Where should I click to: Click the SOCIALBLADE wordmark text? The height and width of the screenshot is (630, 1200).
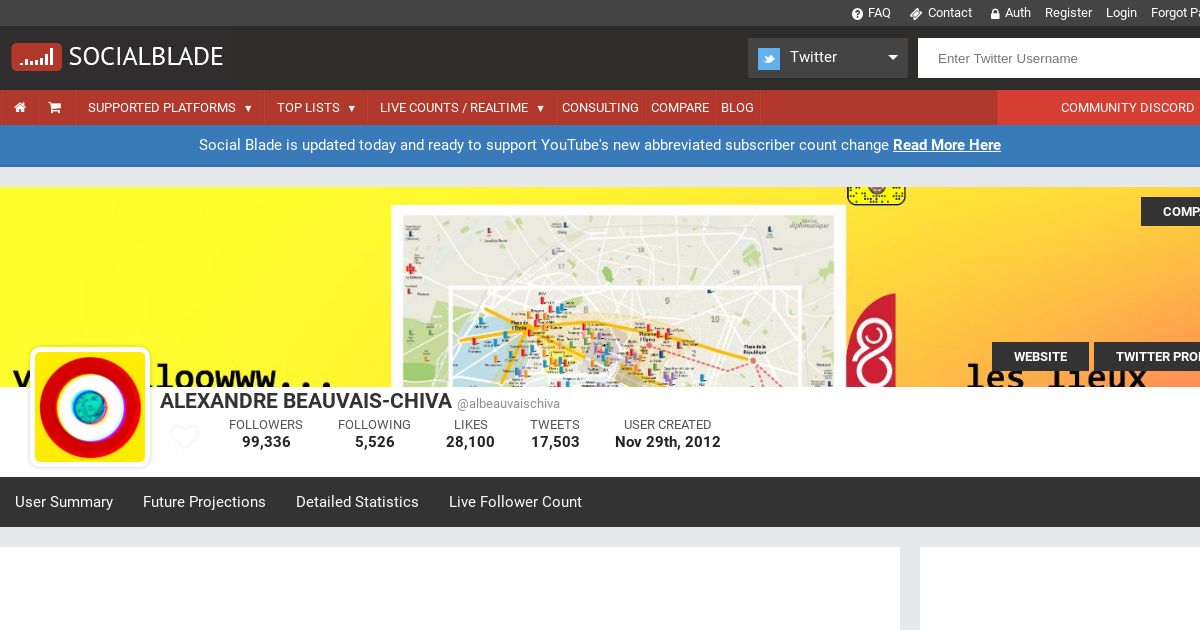pyautogui.click(x=146, y=57)
